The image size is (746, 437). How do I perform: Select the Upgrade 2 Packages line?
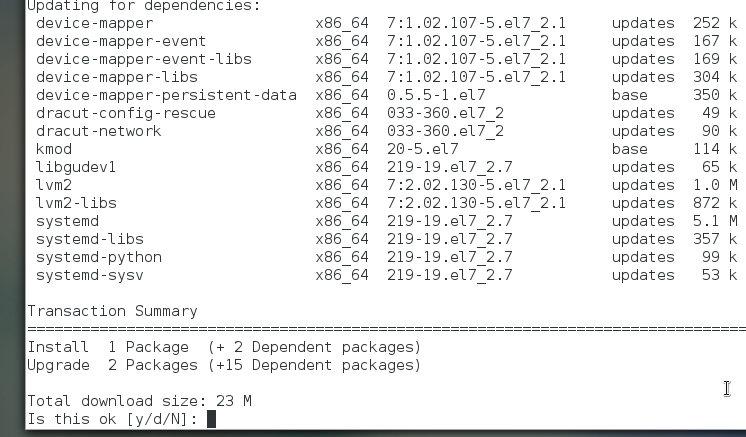click(224, 365)
